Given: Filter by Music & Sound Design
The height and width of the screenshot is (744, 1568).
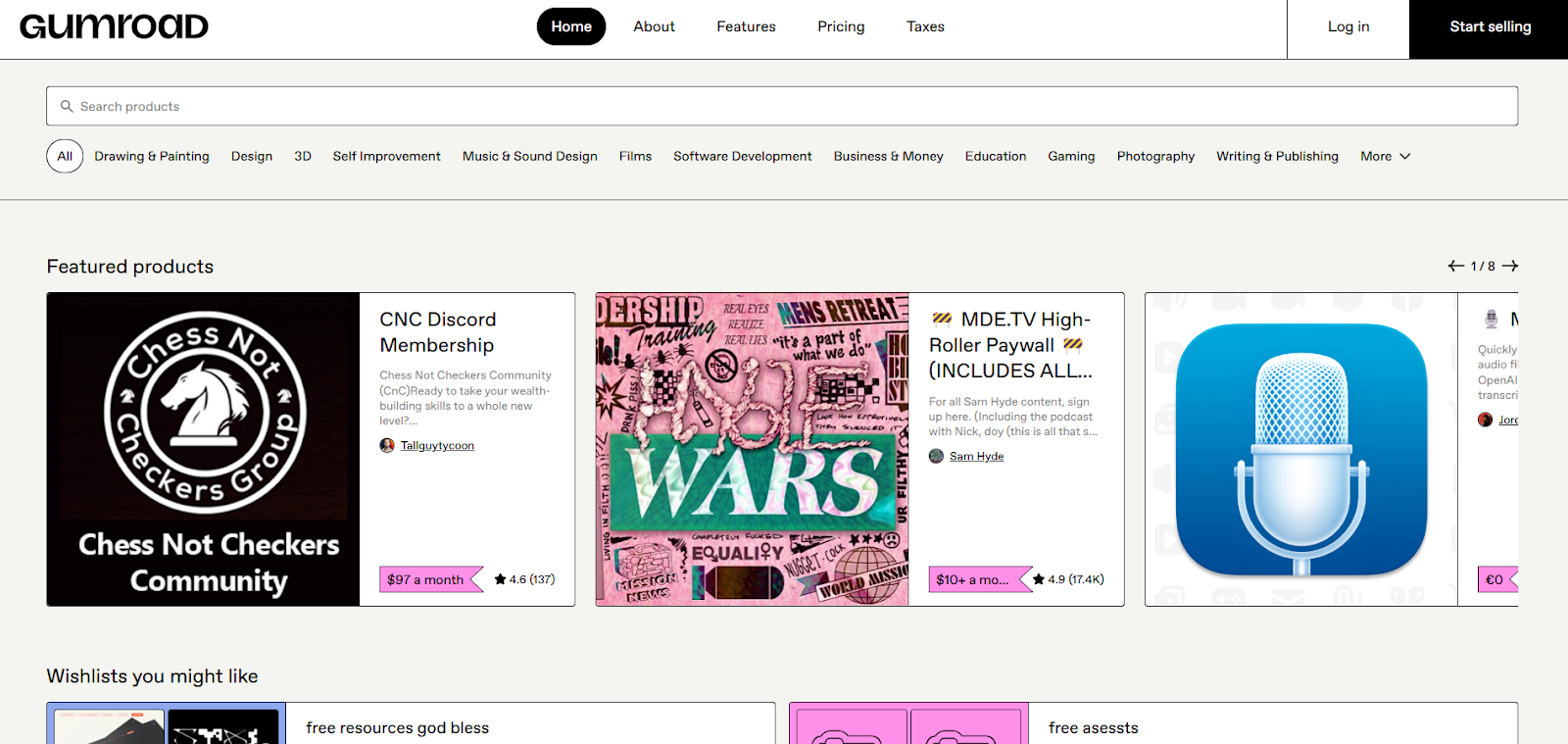Looking at the screenshot, I should pyautogui.click(x=530, y=156).
